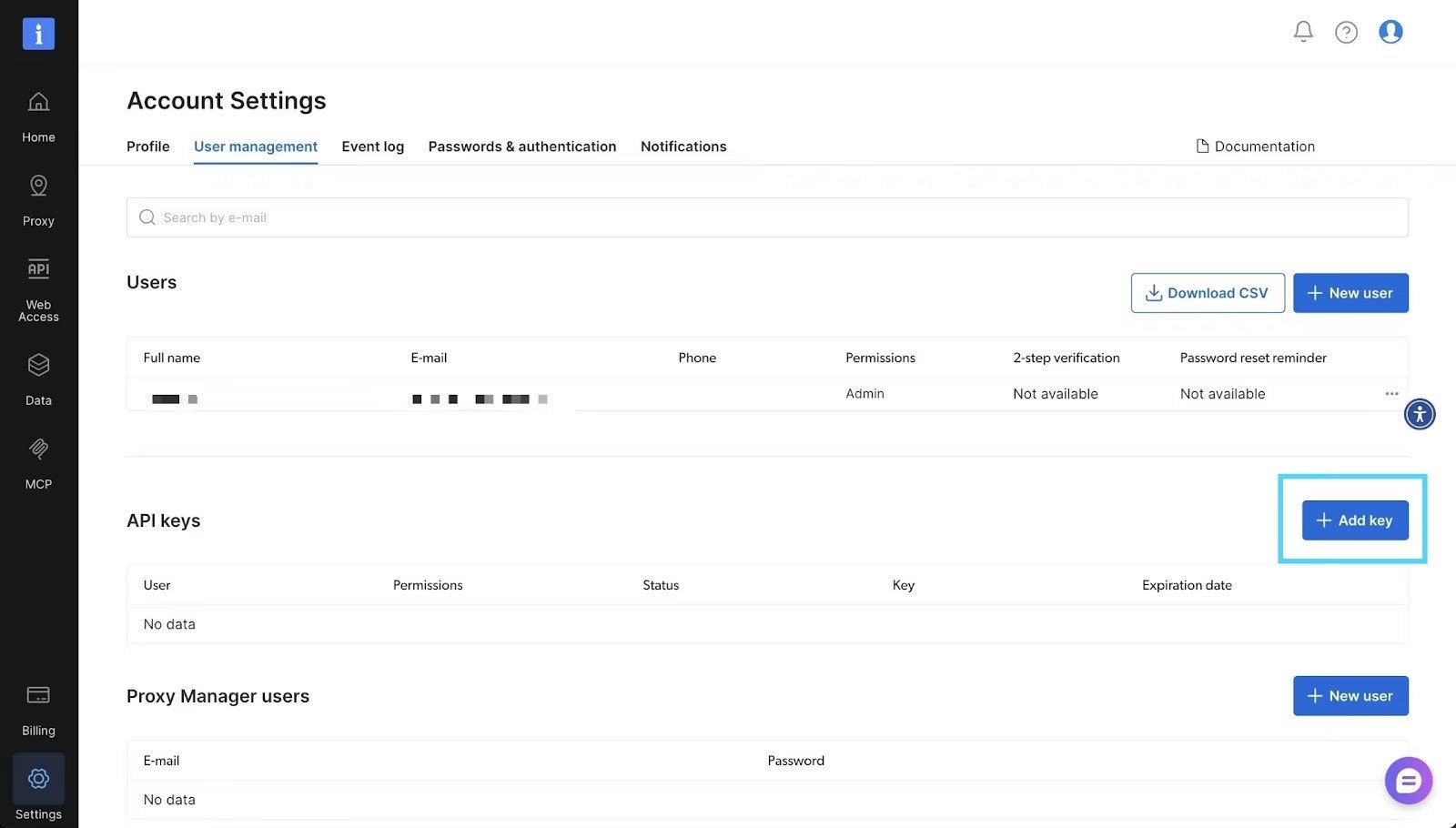Open the help question mark icon
1456x828 pixels.
click(1346, 33)
